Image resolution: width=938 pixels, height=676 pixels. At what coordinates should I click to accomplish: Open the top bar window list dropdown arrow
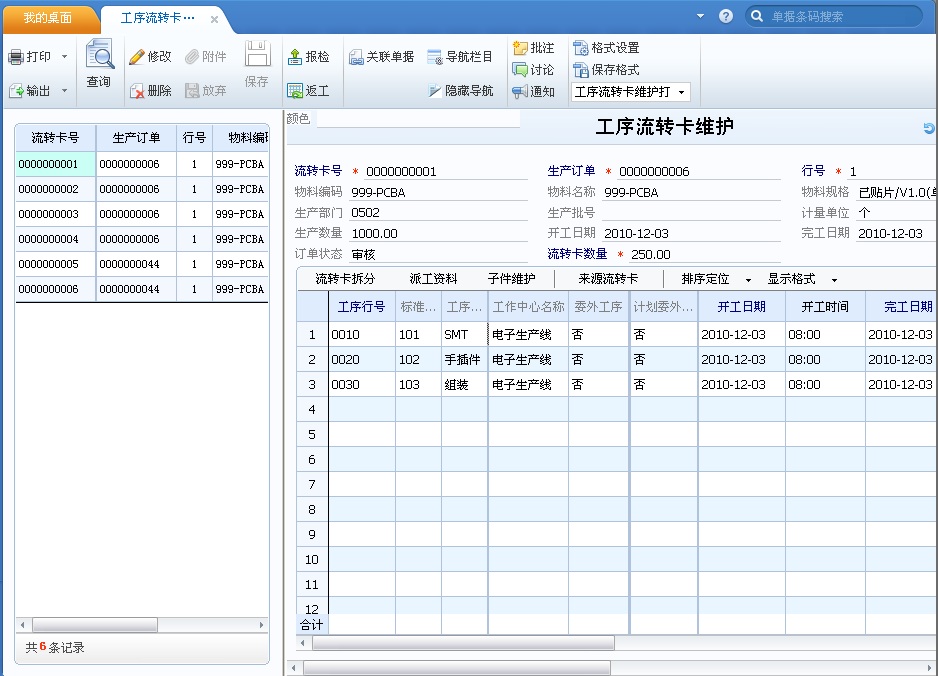coord(701,16)
